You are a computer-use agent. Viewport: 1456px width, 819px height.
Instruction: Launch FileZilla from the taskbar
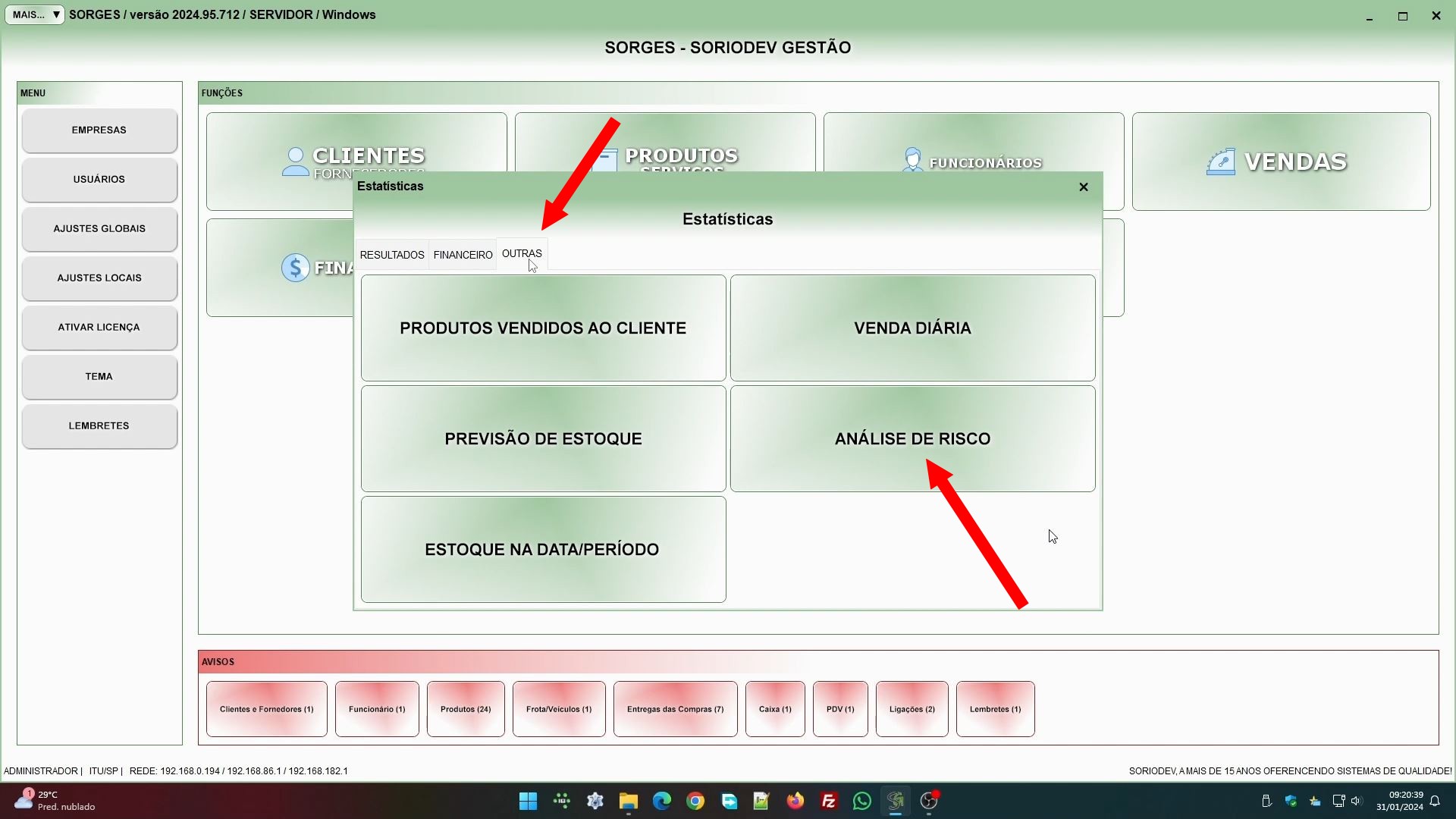[x=828, y=801]
